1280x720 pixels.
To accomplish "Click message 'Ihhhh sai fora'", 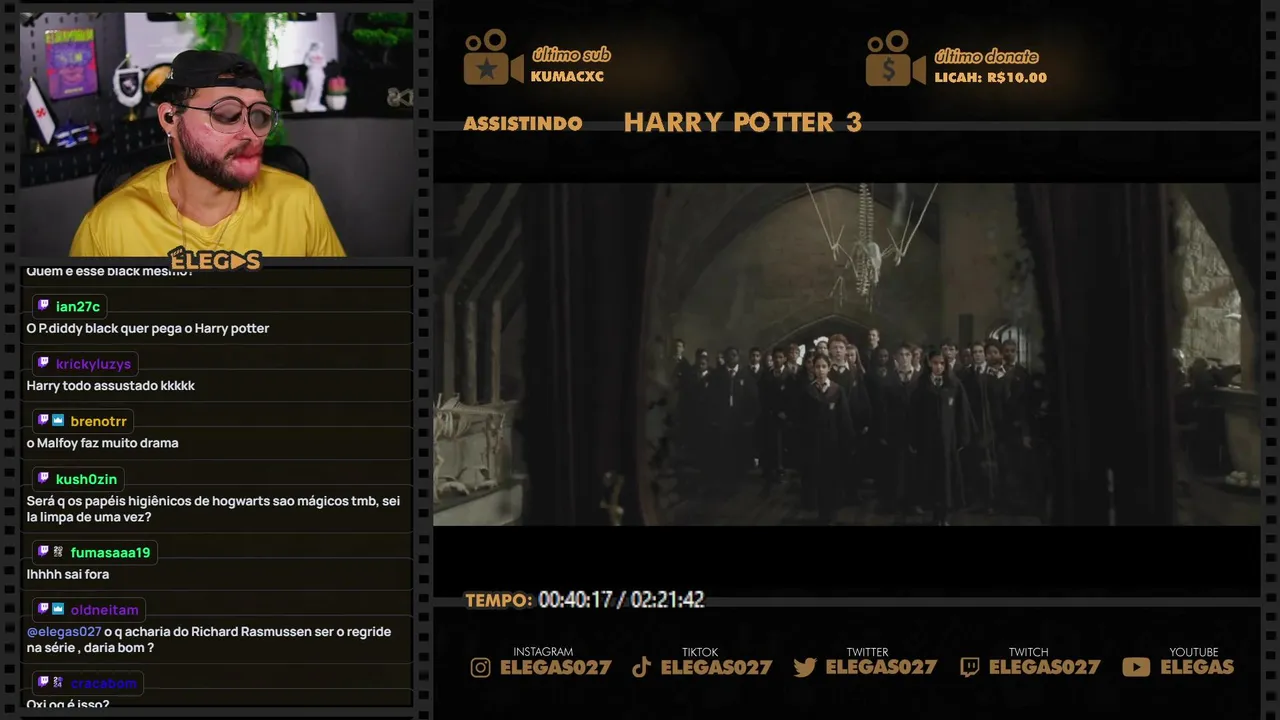I will (x=68, y=574).
